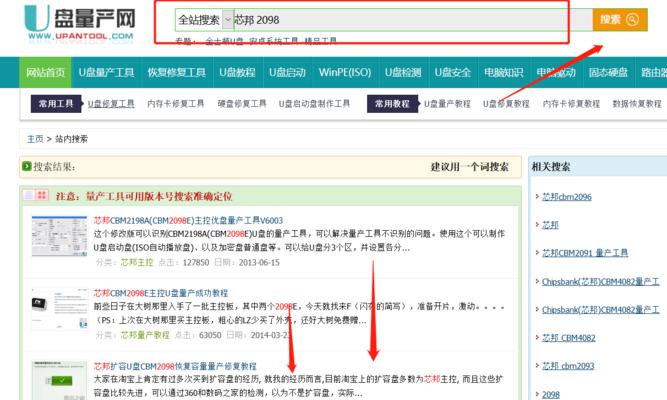Image resolution: width=667 pixels, height=400 pixels.
Task: Open the 芯邦扩容U盘CBM2098恢复容量量产修复教程 result
Action: tap(175, 366)
